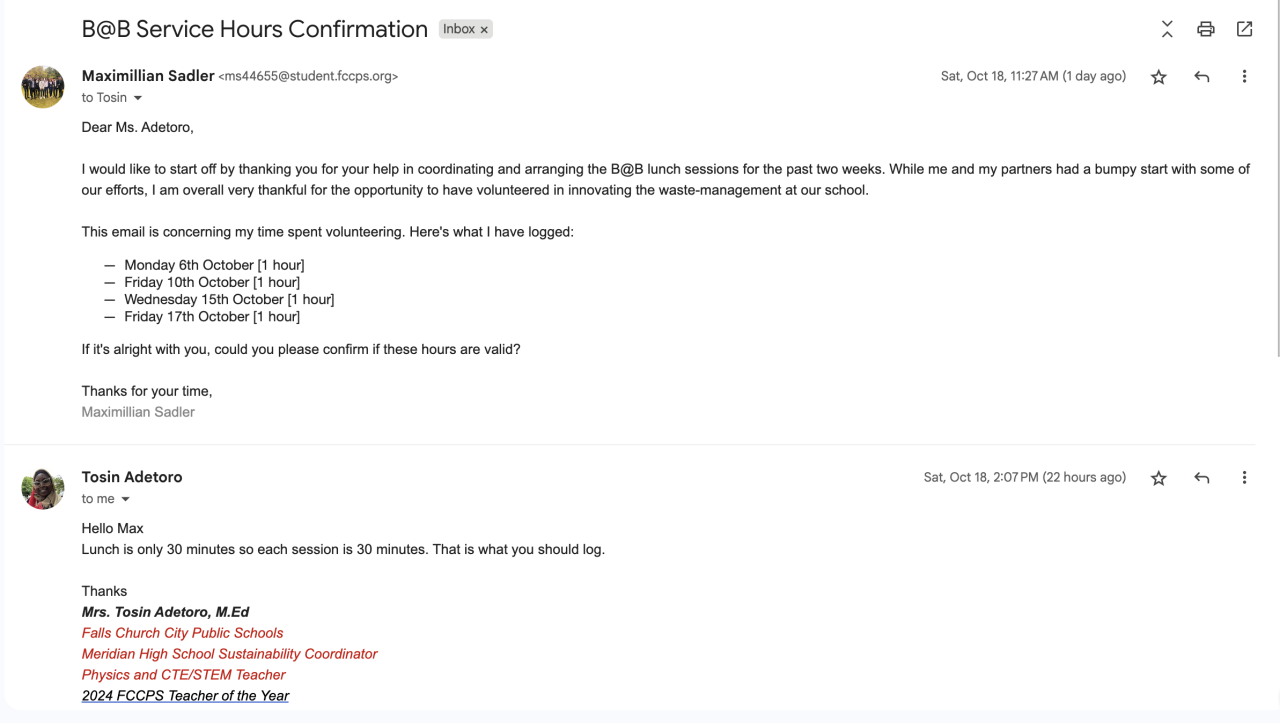The image size is (1280, 723).
Task: Open more options for Tosin's reply
Action: 1244,478
